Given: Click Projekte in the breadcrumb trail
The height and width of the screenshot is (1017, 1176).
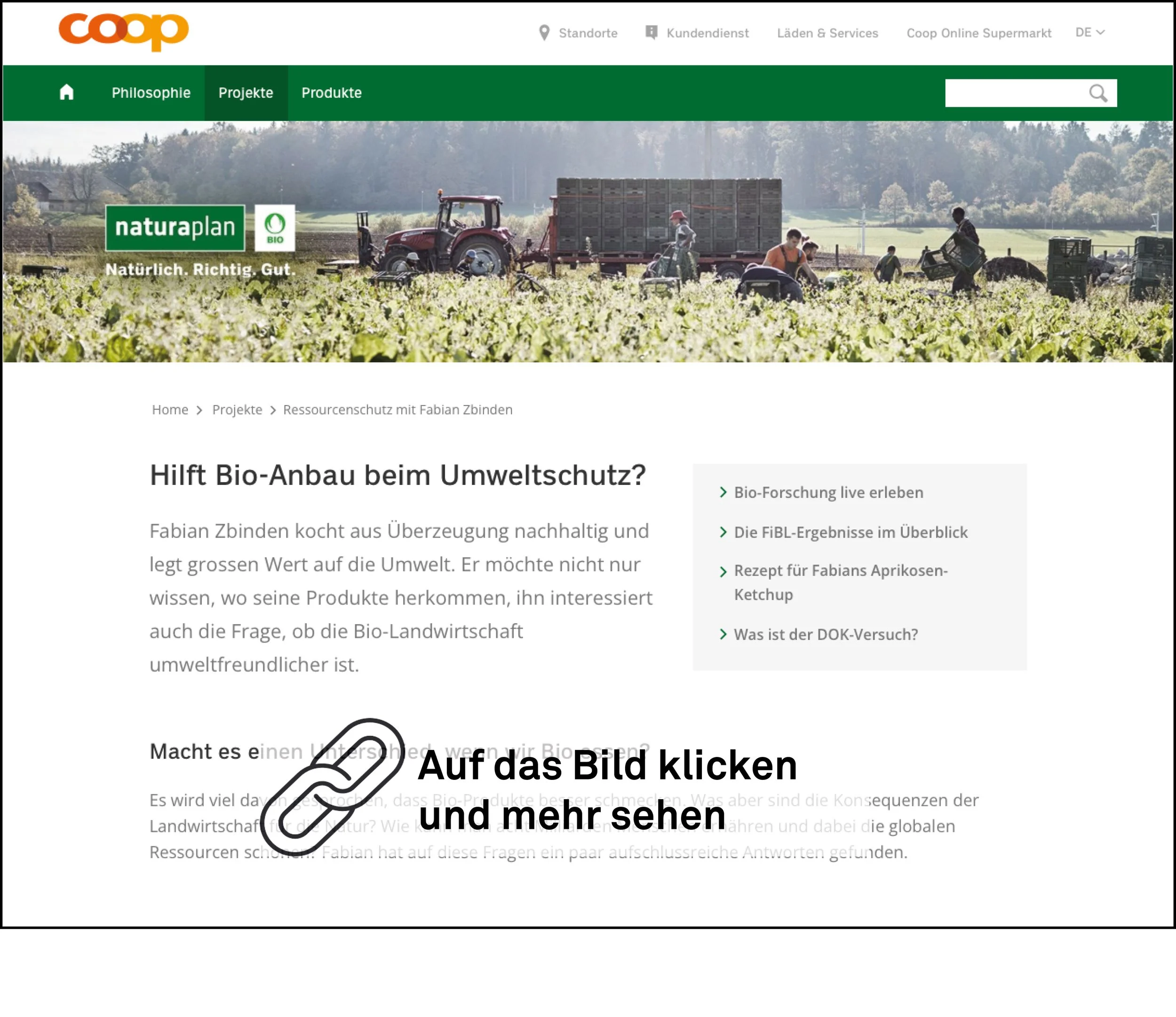Looking at the screenshot, I should pos(237,410).
